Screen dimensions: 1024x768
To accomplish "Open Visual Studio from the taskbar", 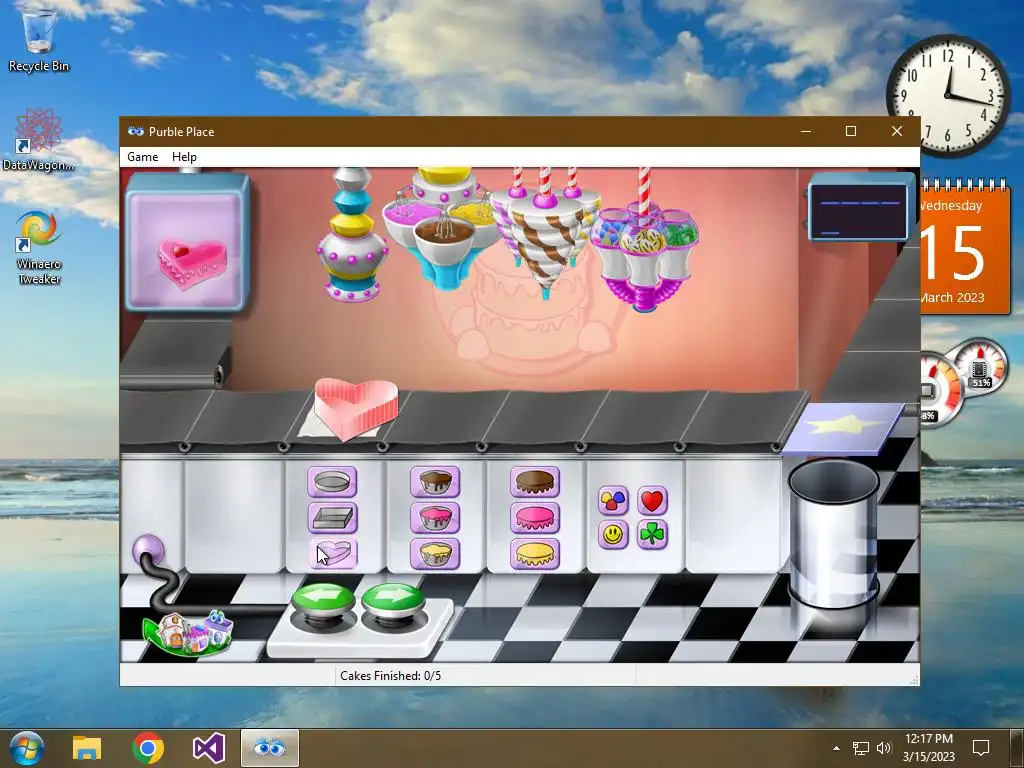I will pyautogui.click(x=209, y=748).
